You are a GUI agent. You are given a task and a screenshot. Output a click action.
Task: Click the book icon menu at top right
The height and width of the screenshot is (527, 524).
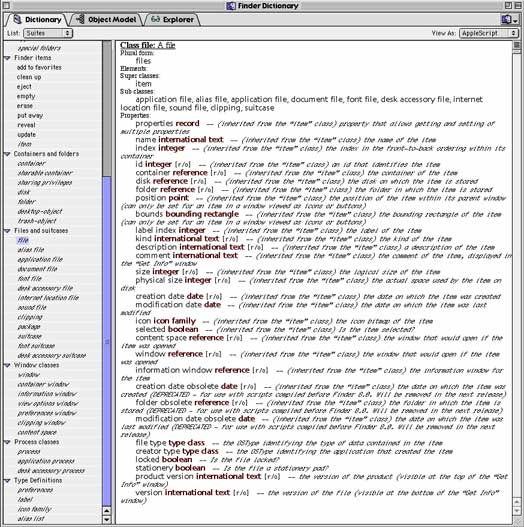tap(510, 19)
